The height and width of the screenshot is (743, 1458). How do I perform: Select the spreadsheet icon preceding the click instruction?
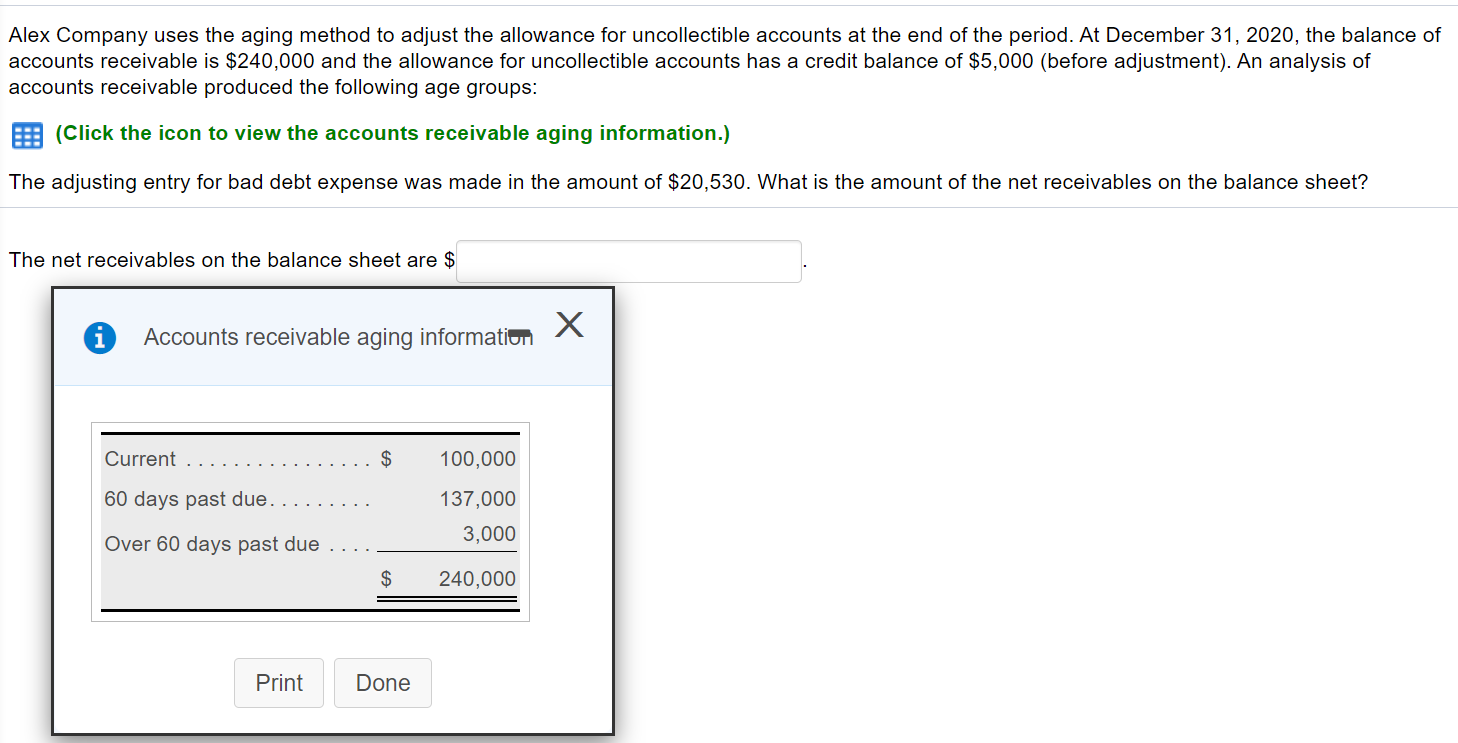point(26,135)
